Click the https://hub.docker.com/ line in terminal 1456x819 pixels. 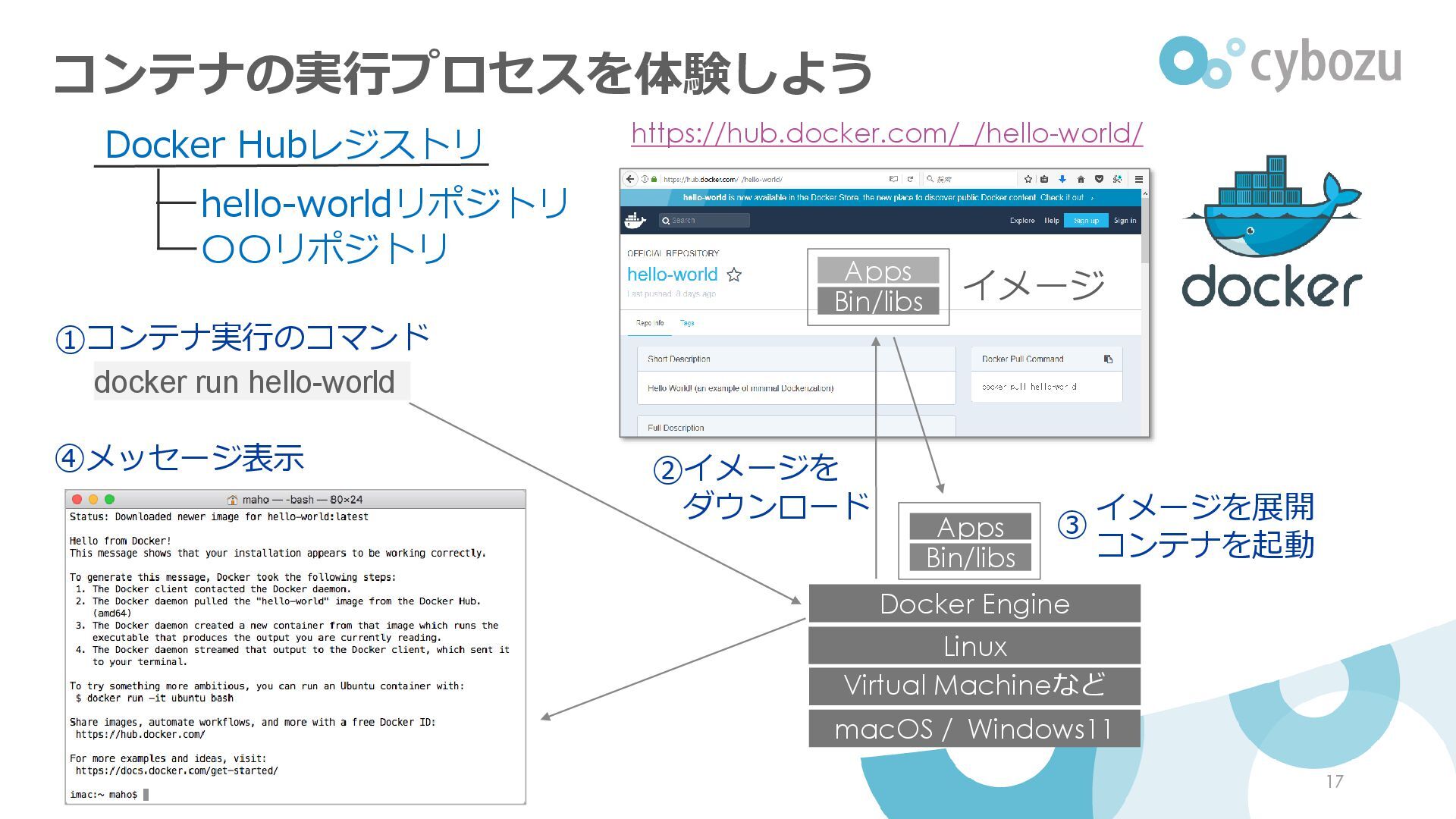(140, 735)
